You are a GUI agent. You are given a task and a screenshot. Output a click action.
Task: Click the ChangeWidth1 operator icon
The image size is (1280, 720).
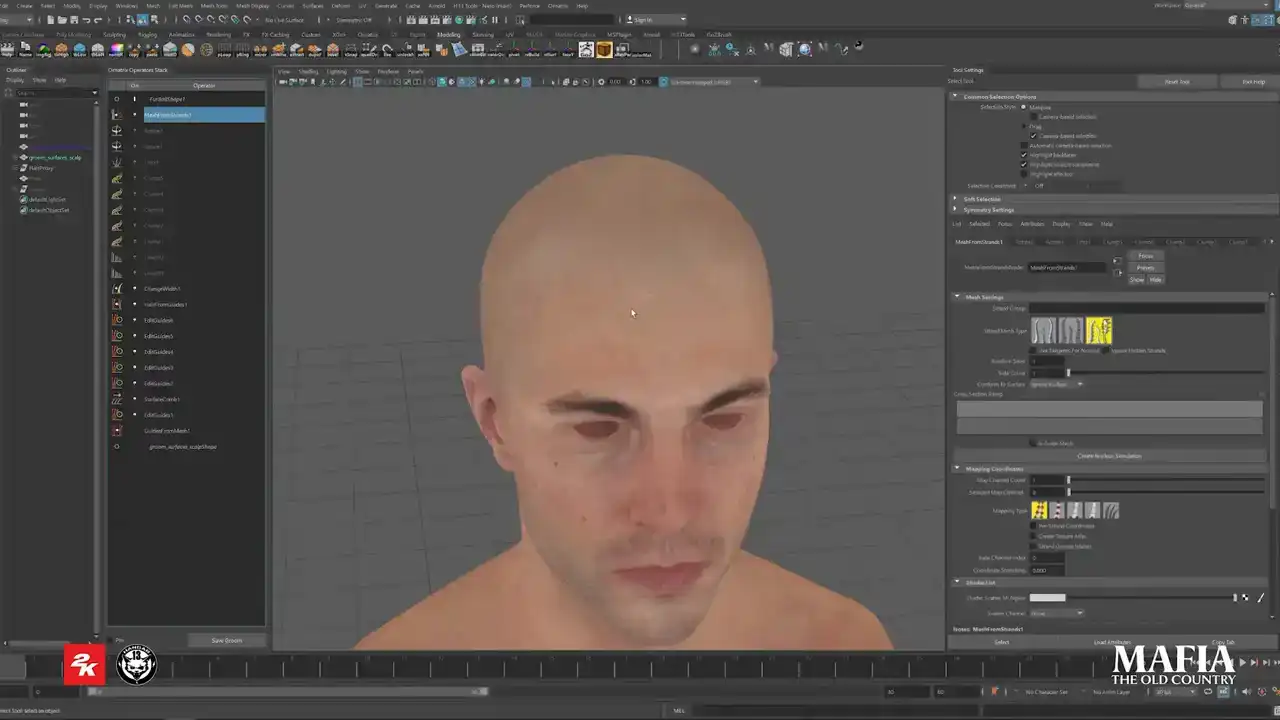point(117,289)
